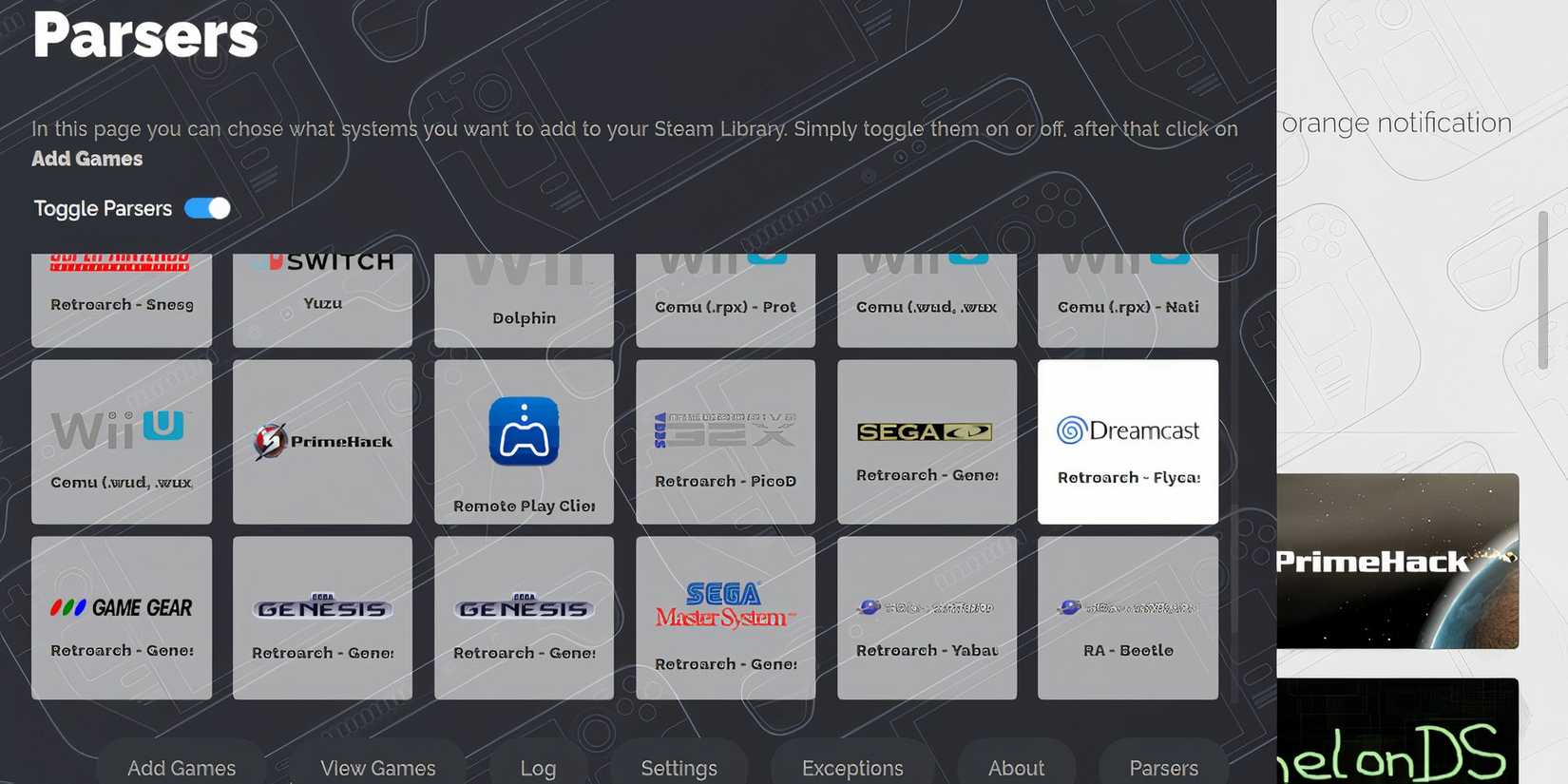Select the PrimeHack parser card
Image resolution: width=1568 pixels, height=784 pixels.
tap(322, 442)
